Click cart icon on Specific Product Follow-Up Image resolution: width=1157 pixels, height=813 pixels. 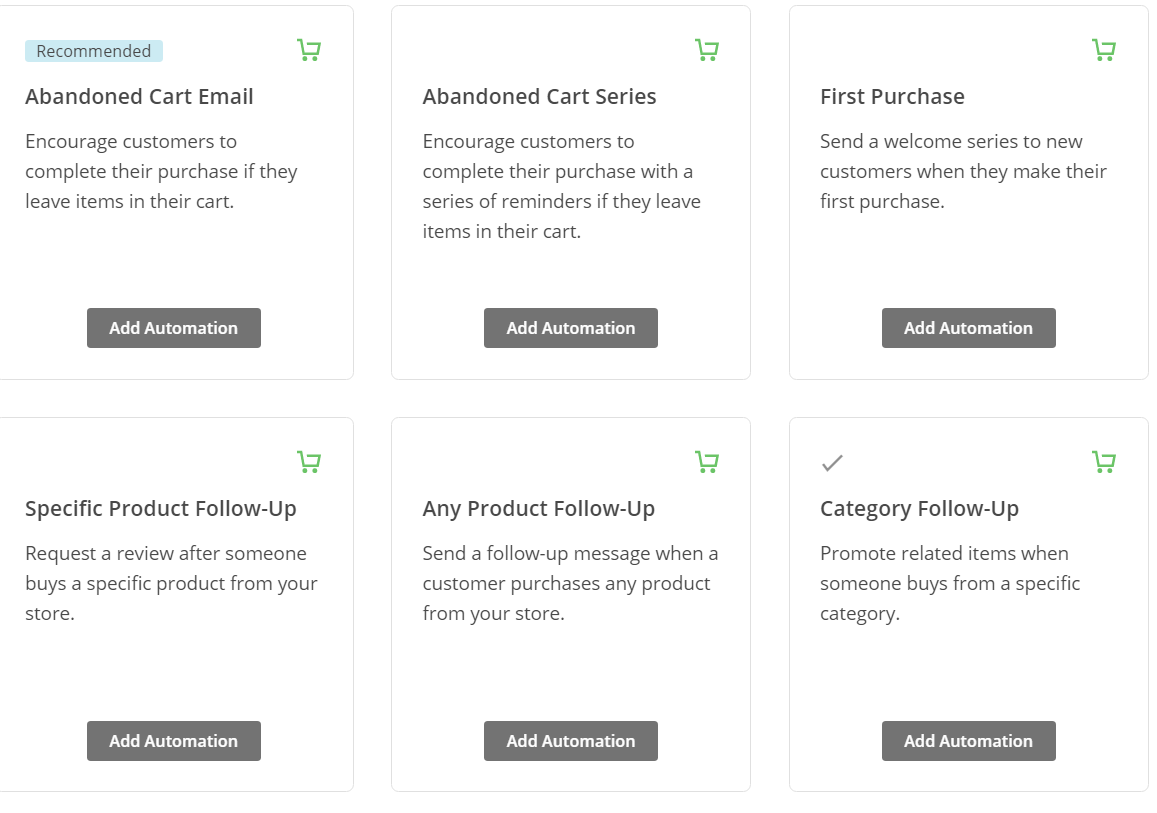tap(309, 462)
